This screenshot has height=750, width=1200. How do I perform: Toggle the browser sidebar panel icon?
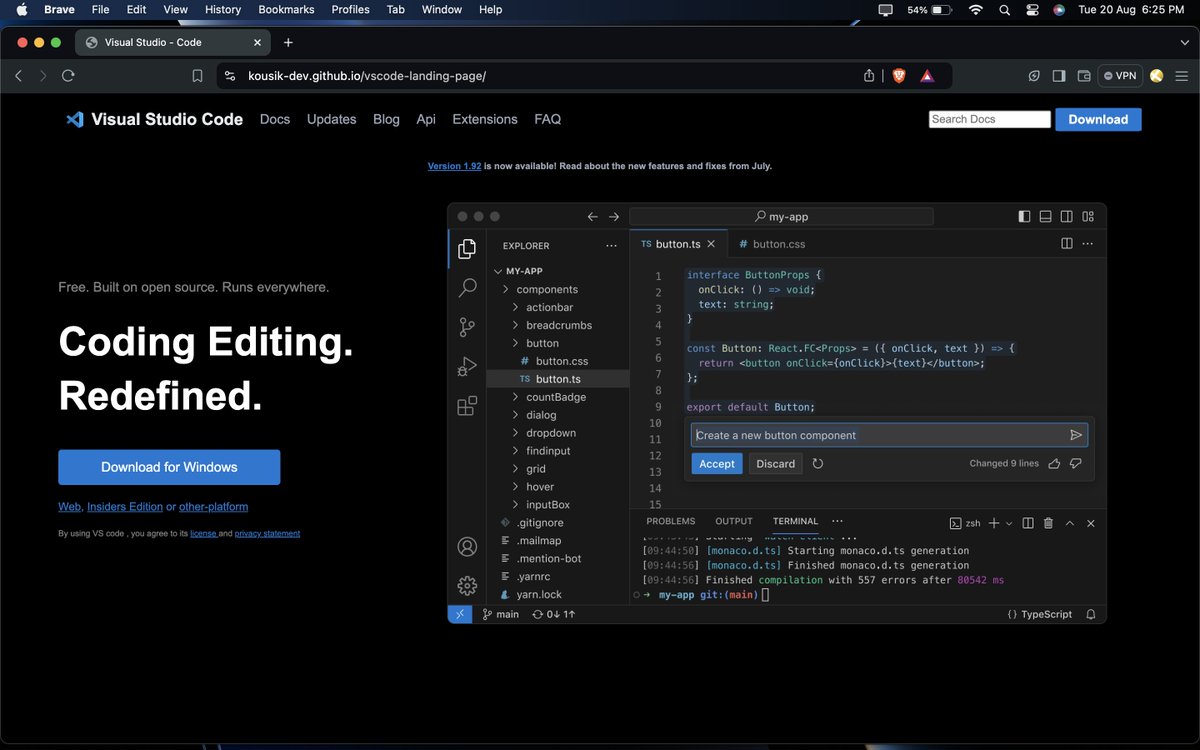(x=1059, y=76)
